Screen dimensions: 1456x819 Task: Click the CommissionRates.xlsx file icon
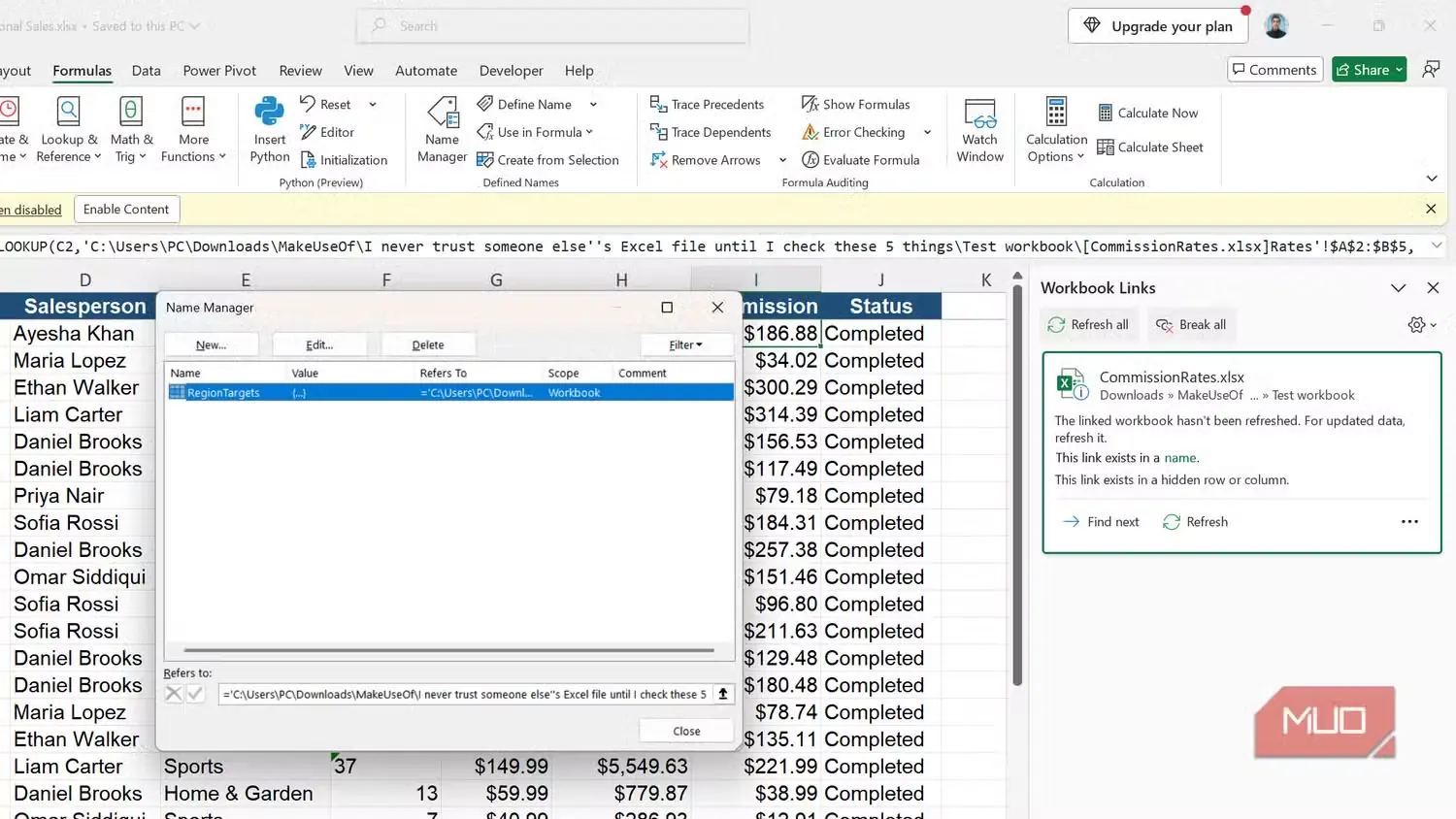click(1072, 384)
